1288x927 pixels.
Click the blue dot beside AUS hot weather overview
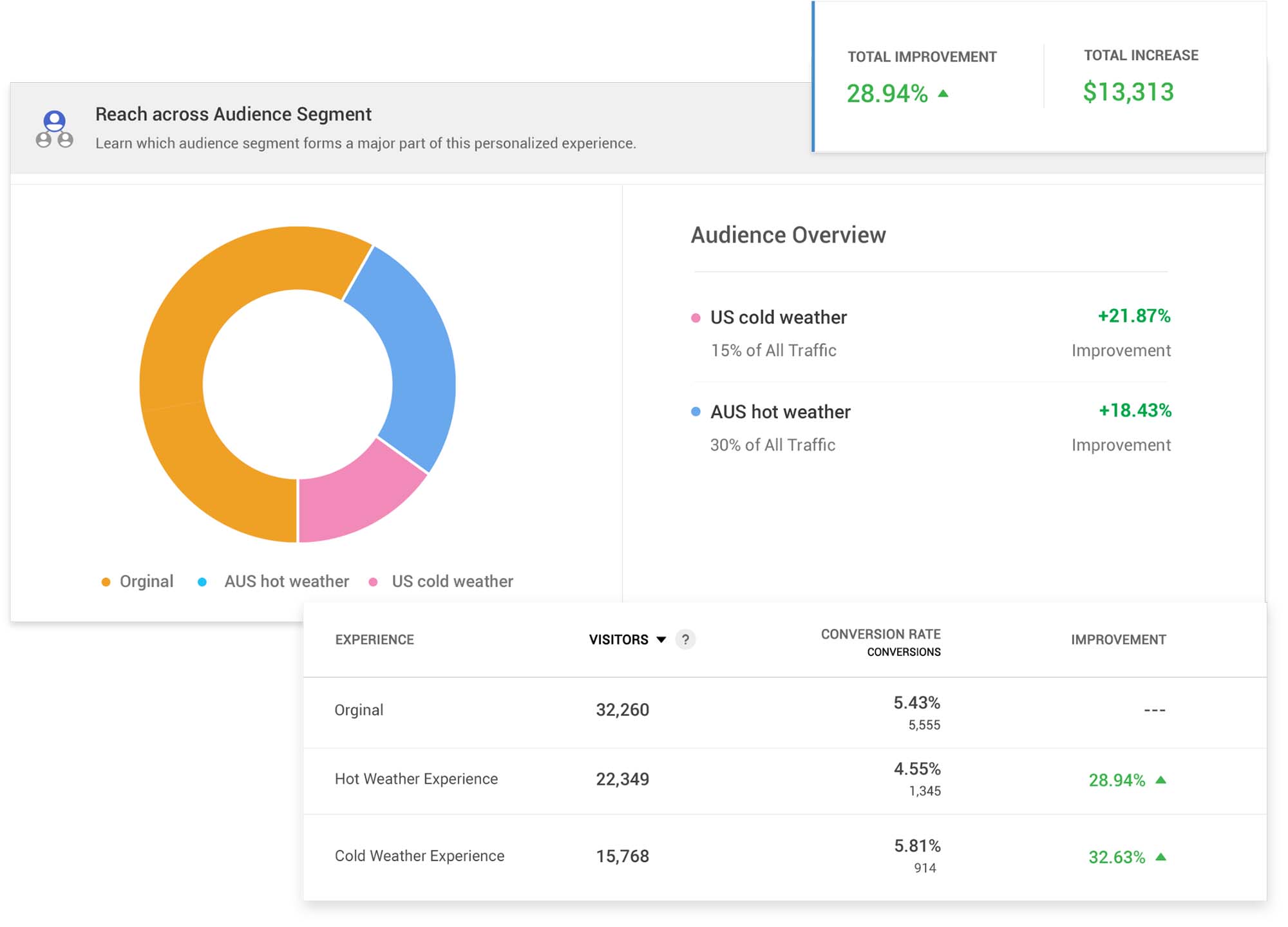[696, 412]
